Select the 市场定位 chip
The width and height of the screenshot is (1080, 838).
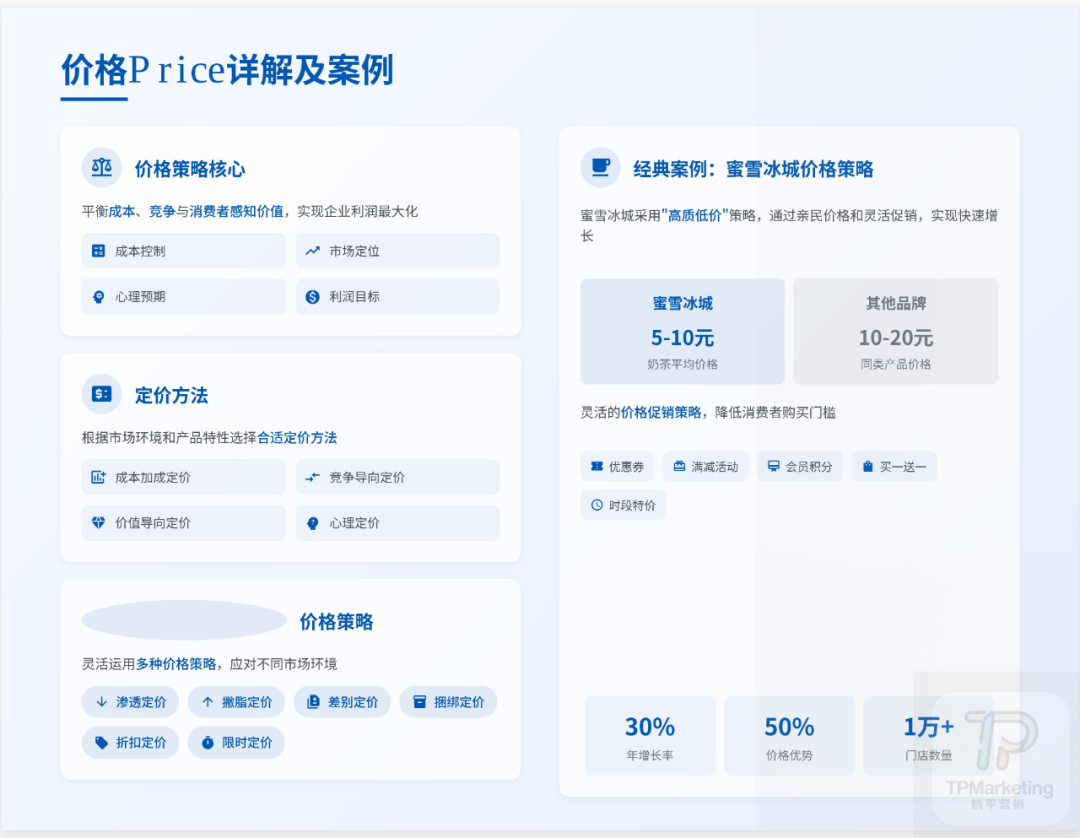[397, 251]
